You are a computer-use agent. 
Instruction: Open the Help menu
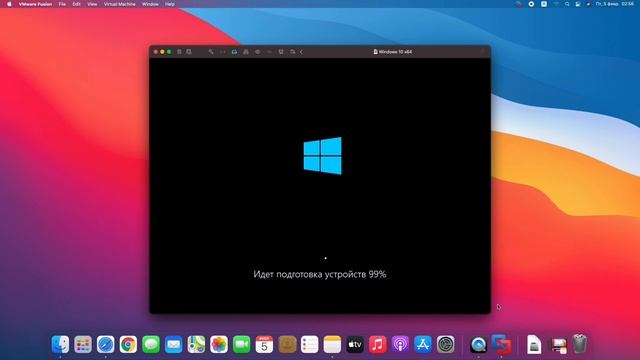click(x=170, y=4)
